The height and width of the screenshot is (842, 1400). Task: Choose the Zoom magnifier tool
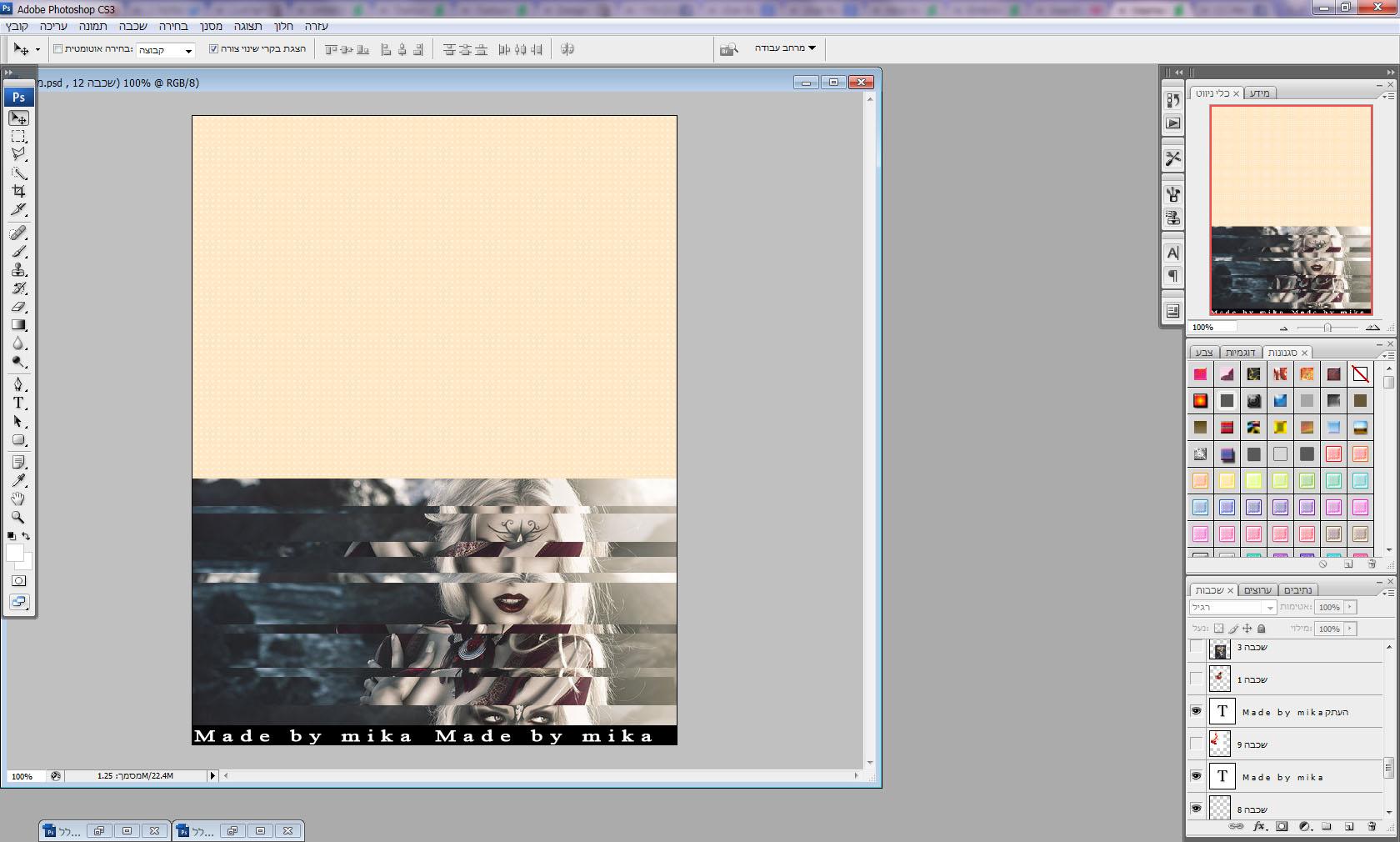18,517
